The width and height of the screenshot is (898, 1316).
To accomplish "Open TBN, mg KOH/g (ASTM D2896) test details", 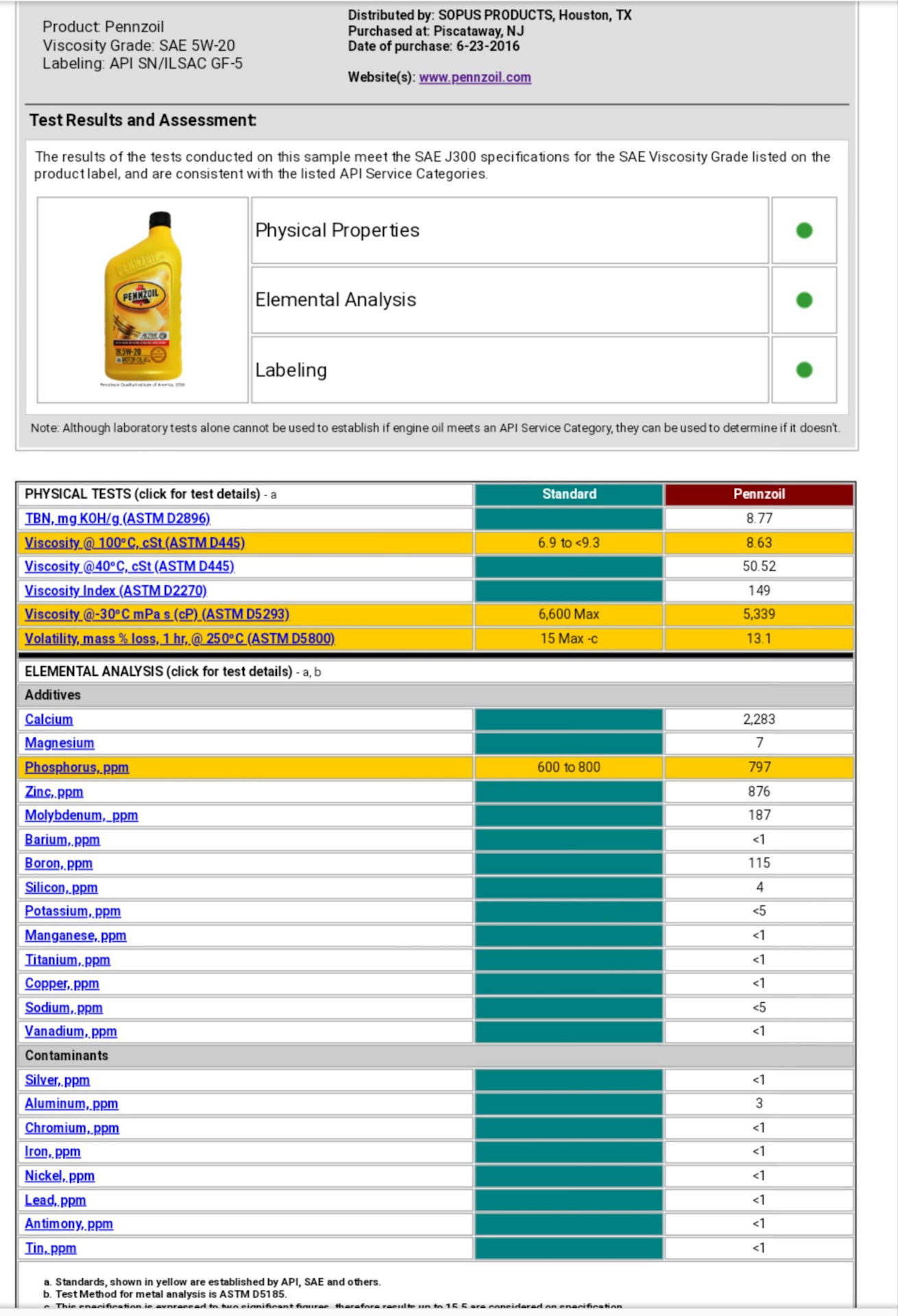I will click(x=117, y=519).
